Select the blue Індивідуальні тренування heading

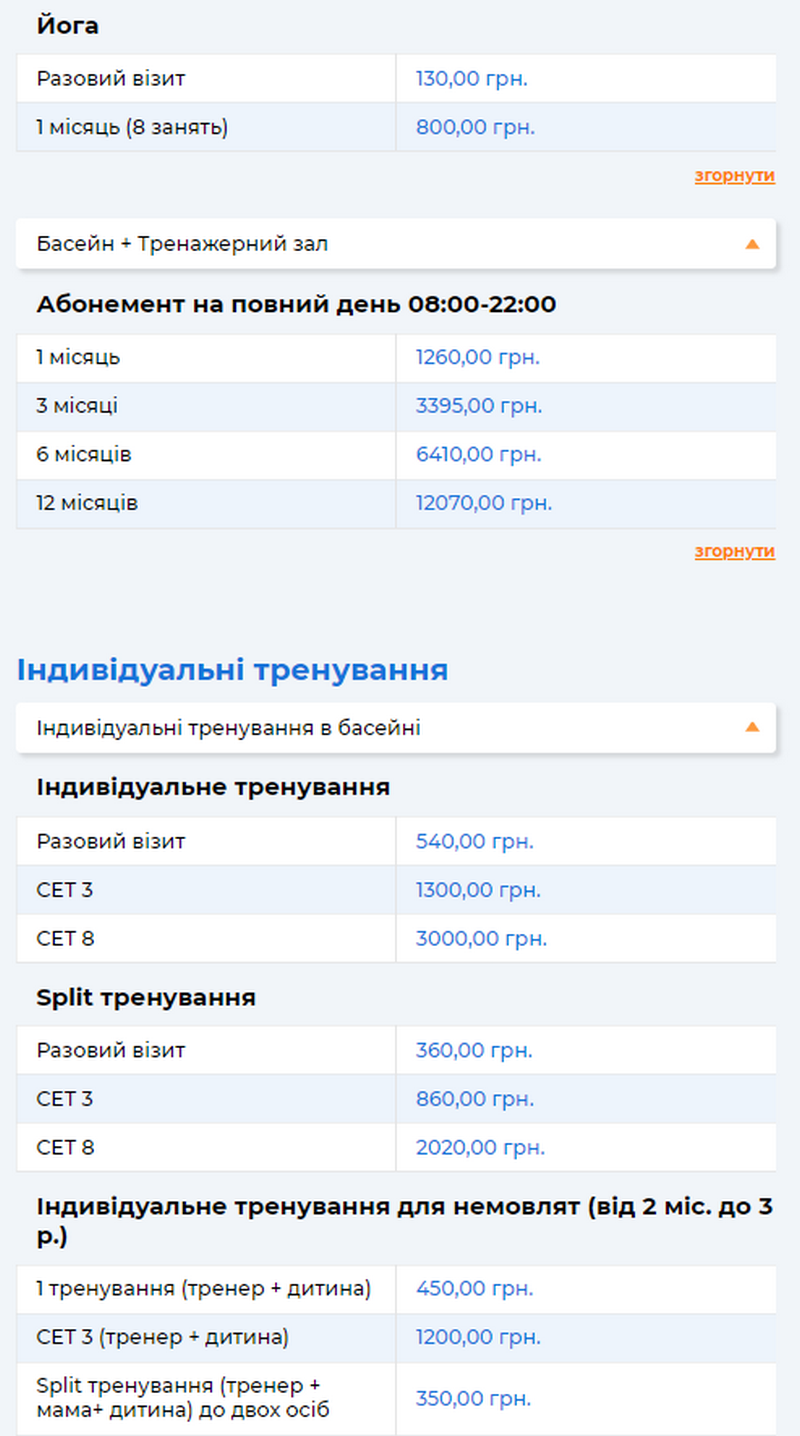tap(232, 670)
